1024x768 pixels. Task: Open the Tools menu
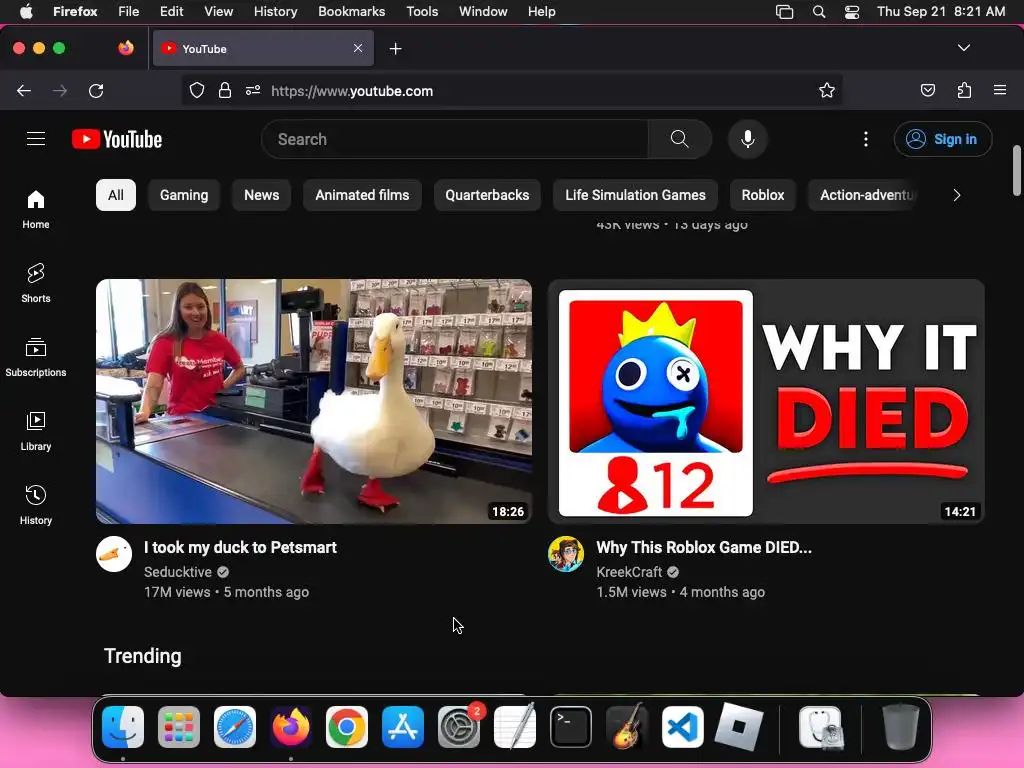point(422,12)
